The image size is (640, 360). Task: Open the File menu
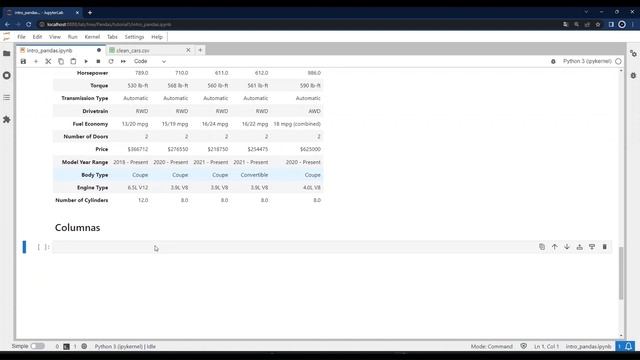(x=21, y=37)
